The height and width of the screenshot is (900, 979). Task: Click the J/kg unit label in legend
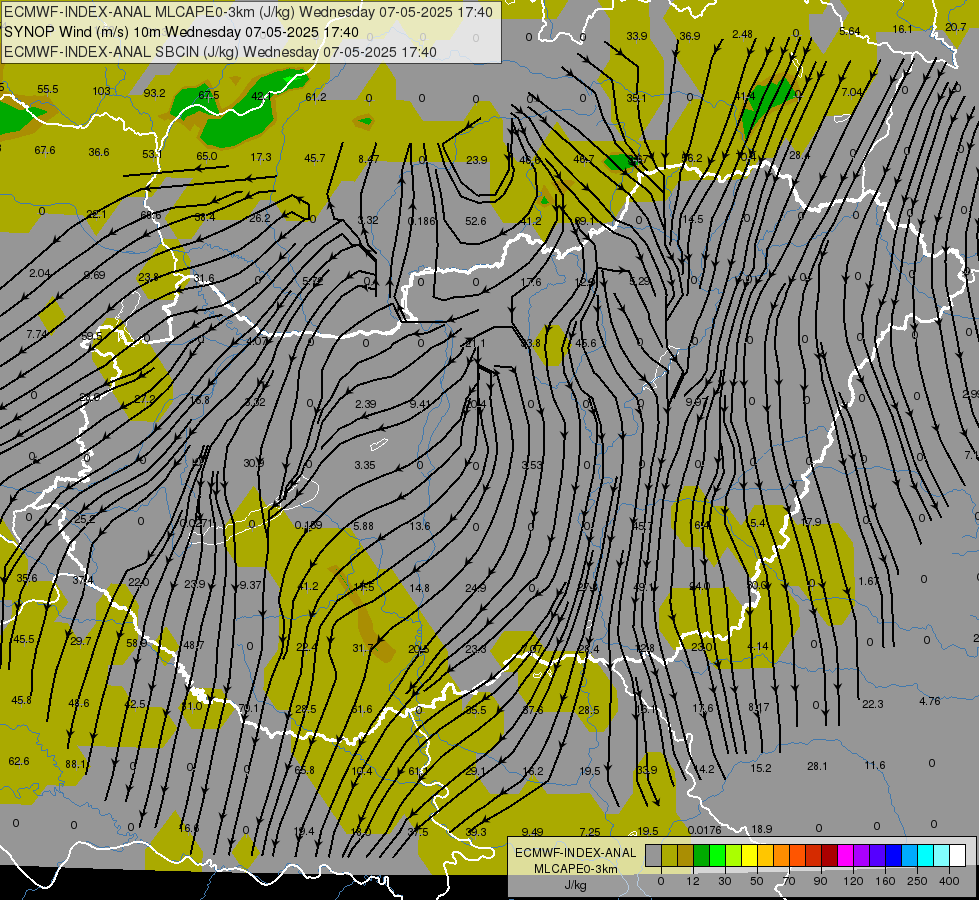(x=576, y=885)
